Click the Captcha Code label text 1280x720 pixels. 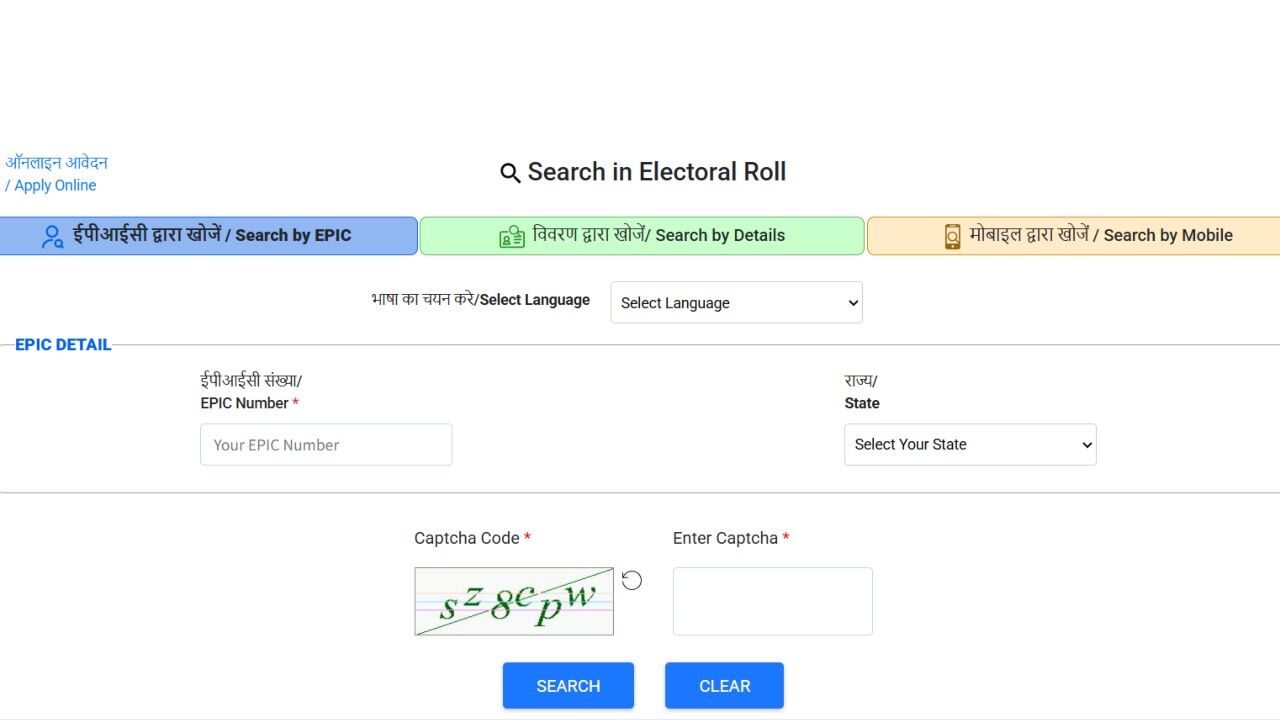pyautogui.click(x=466, y=538)
